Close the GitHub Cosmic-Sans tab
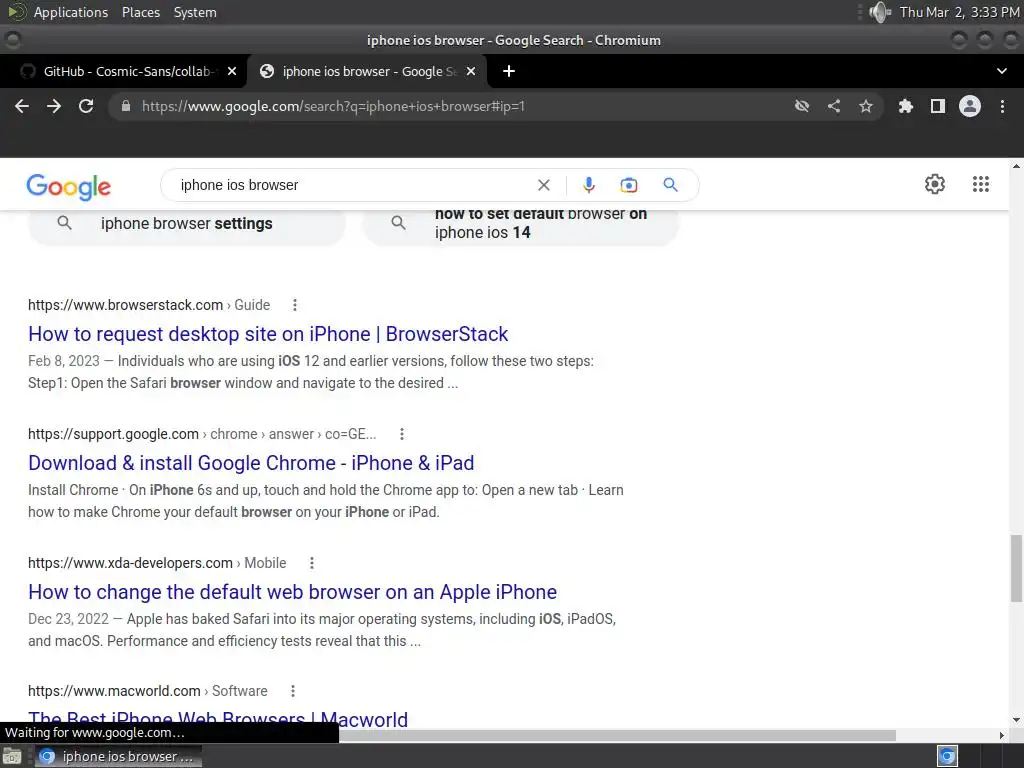The image size is (1024, 768). click(x=232, y=71)
